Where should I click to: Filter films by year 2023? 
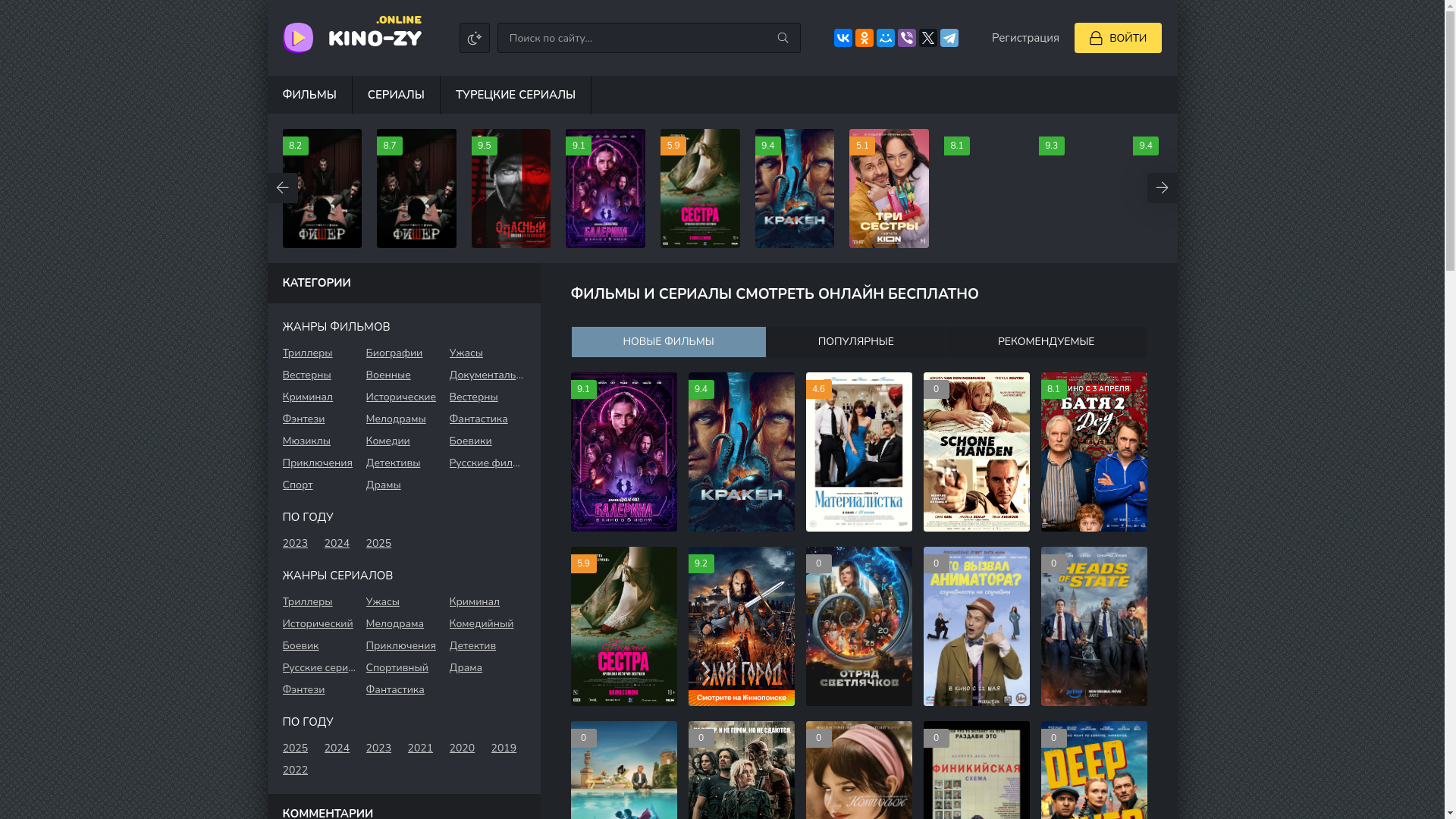point(295,544)
